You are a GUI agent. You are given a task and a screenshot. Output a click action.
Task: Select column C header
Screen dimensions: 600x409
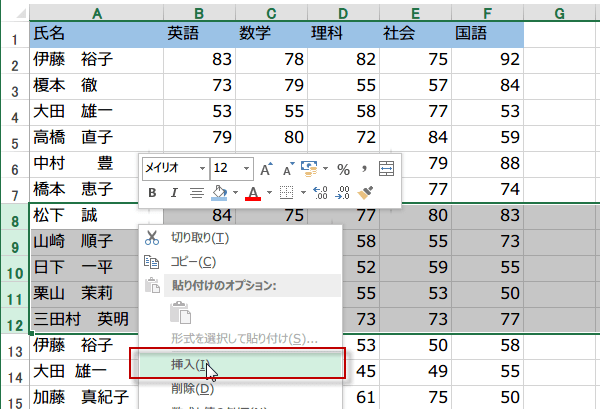pyautogui.click(x=271, y=14)
